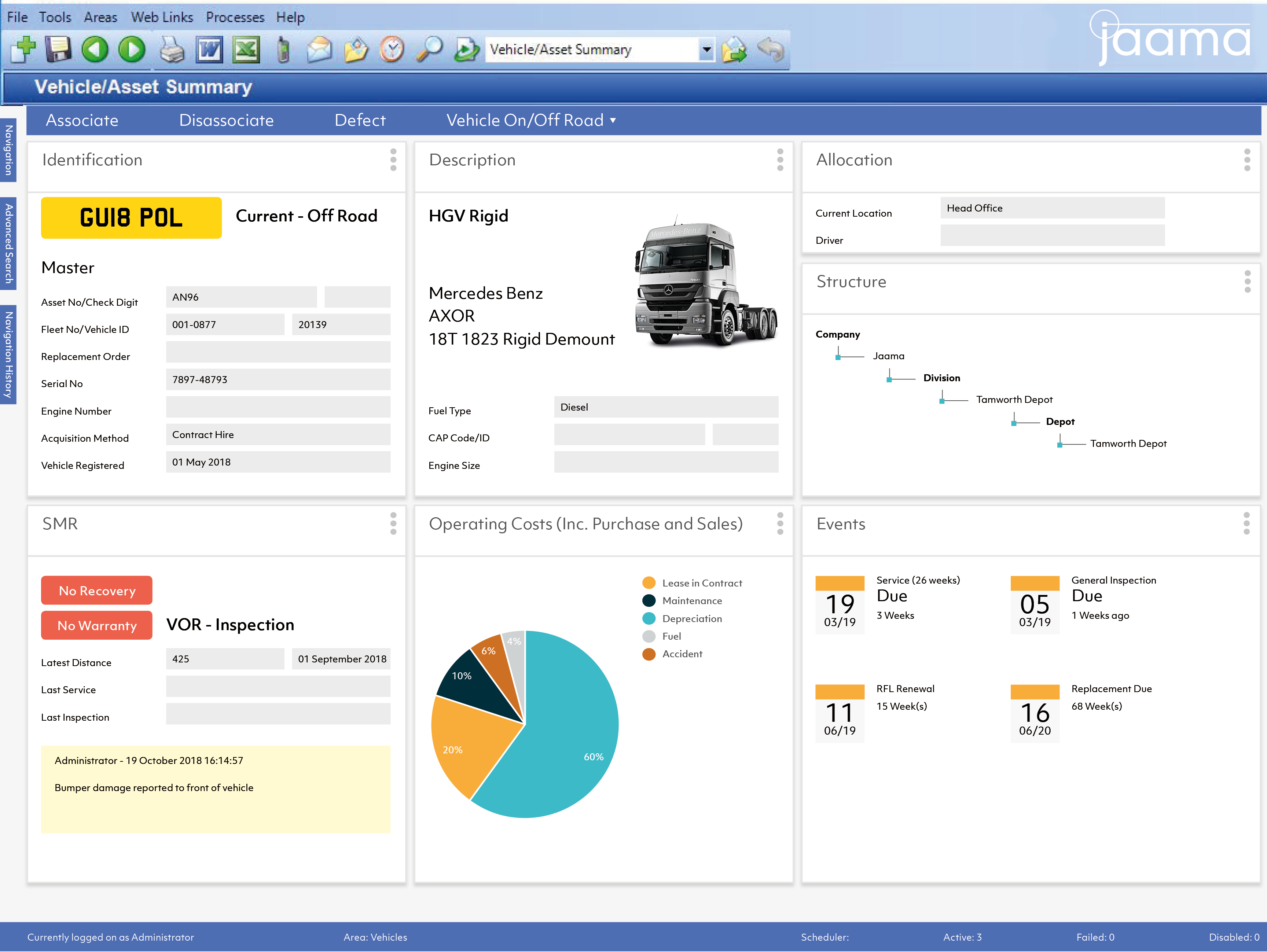Image resolution: width=1267 pixels, height=952 pixels.
Task: Select the Export to Word icon
Action: pyautogui.click(x=209, y=50)
